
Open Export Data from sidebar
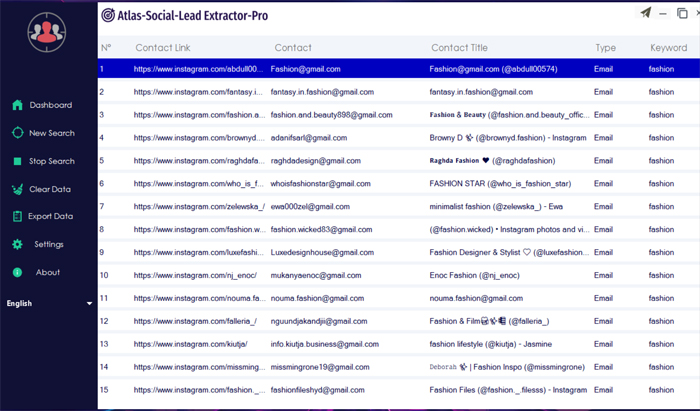pos(50,216)
